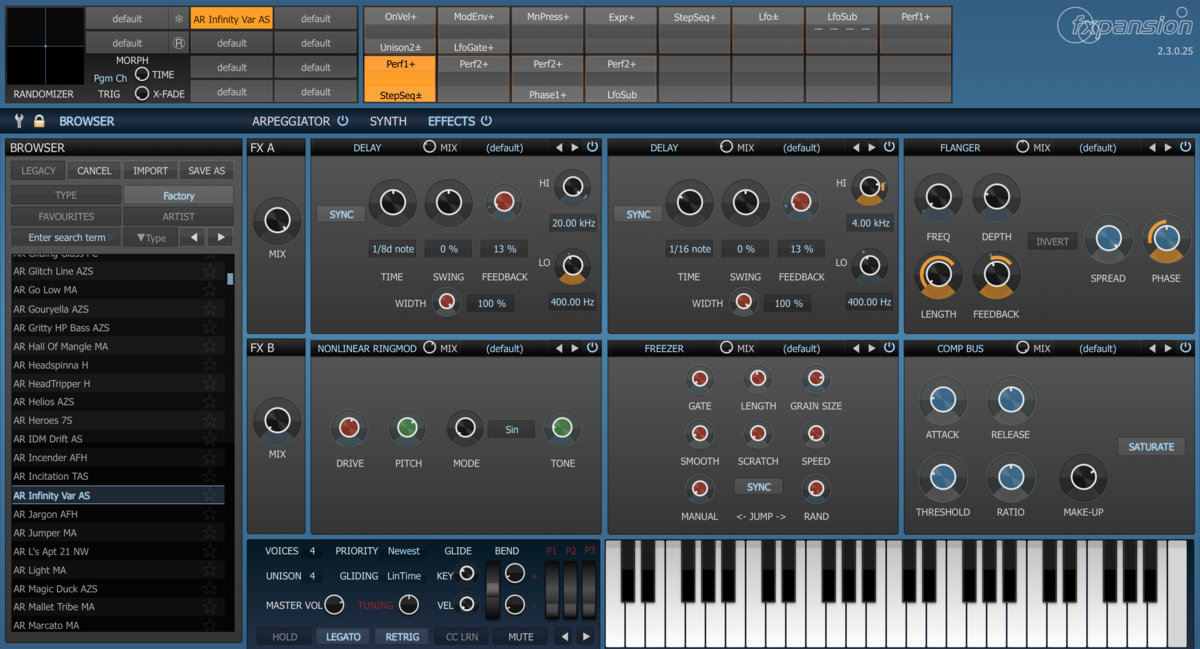Click the snowflake freeze icon
The width and height of the screenshot is (1200, 649).
[x=178, y=19]
